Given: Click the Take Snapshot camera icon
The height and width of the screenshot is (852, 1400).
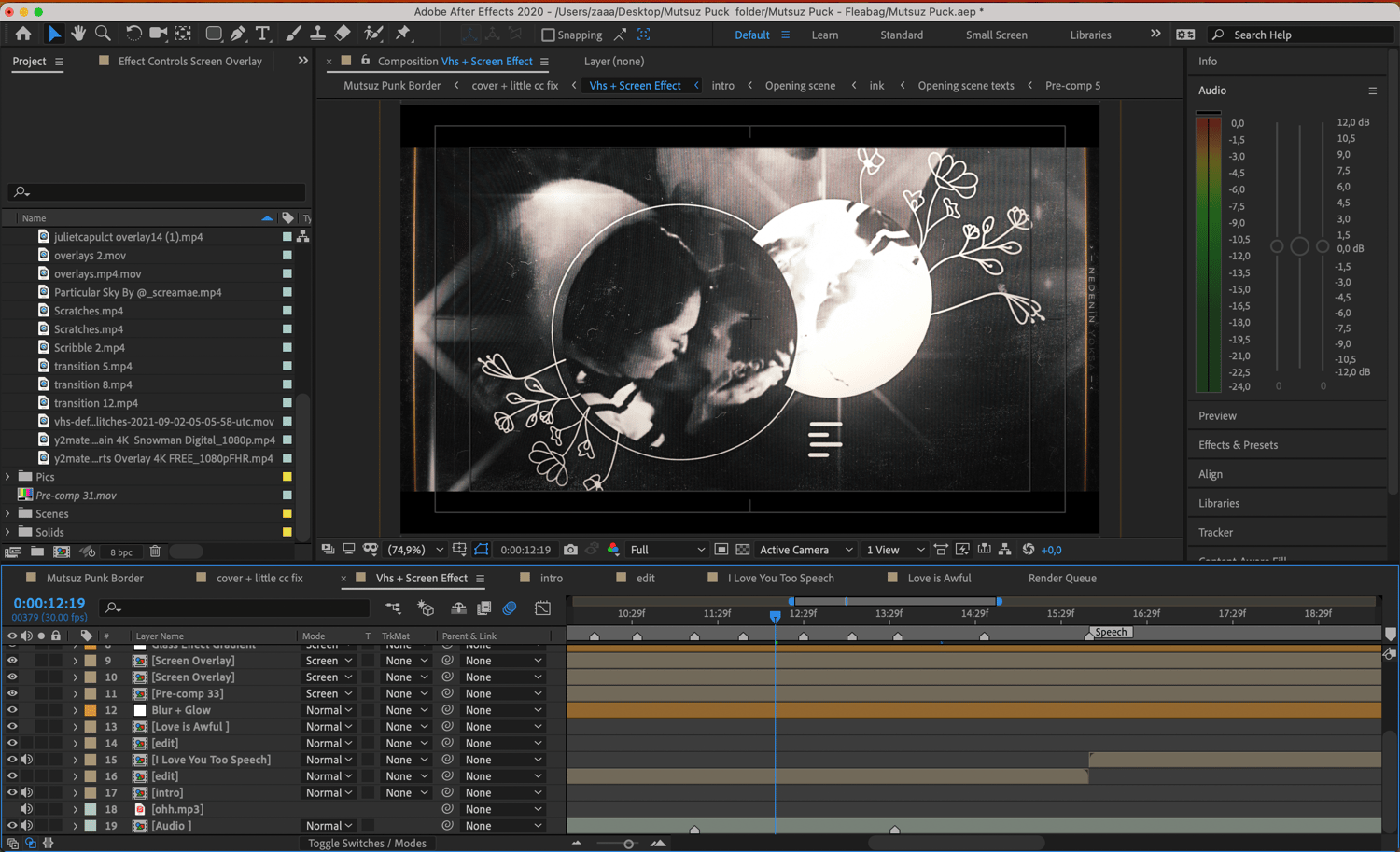Looking at the screenshot, I should point(570,550).
